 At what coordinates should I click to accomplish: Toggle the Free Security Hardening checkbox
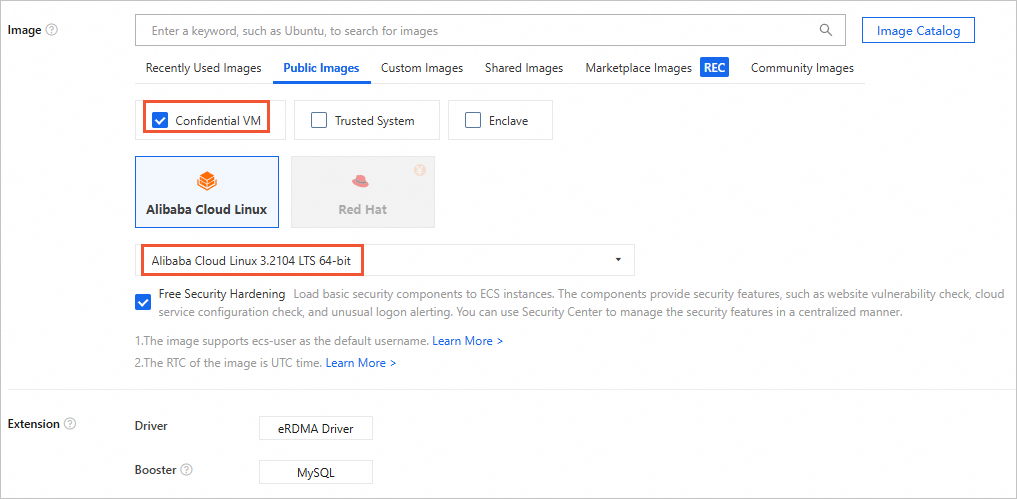143,302
